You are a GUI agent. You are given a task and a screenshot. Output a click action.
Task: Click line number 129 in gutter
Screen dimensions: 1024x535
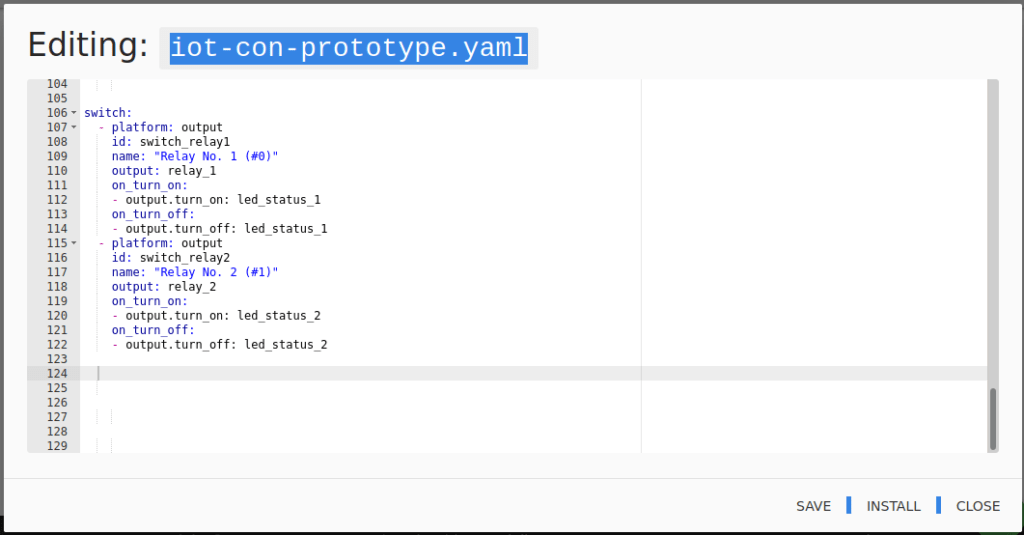pos(57,446)
